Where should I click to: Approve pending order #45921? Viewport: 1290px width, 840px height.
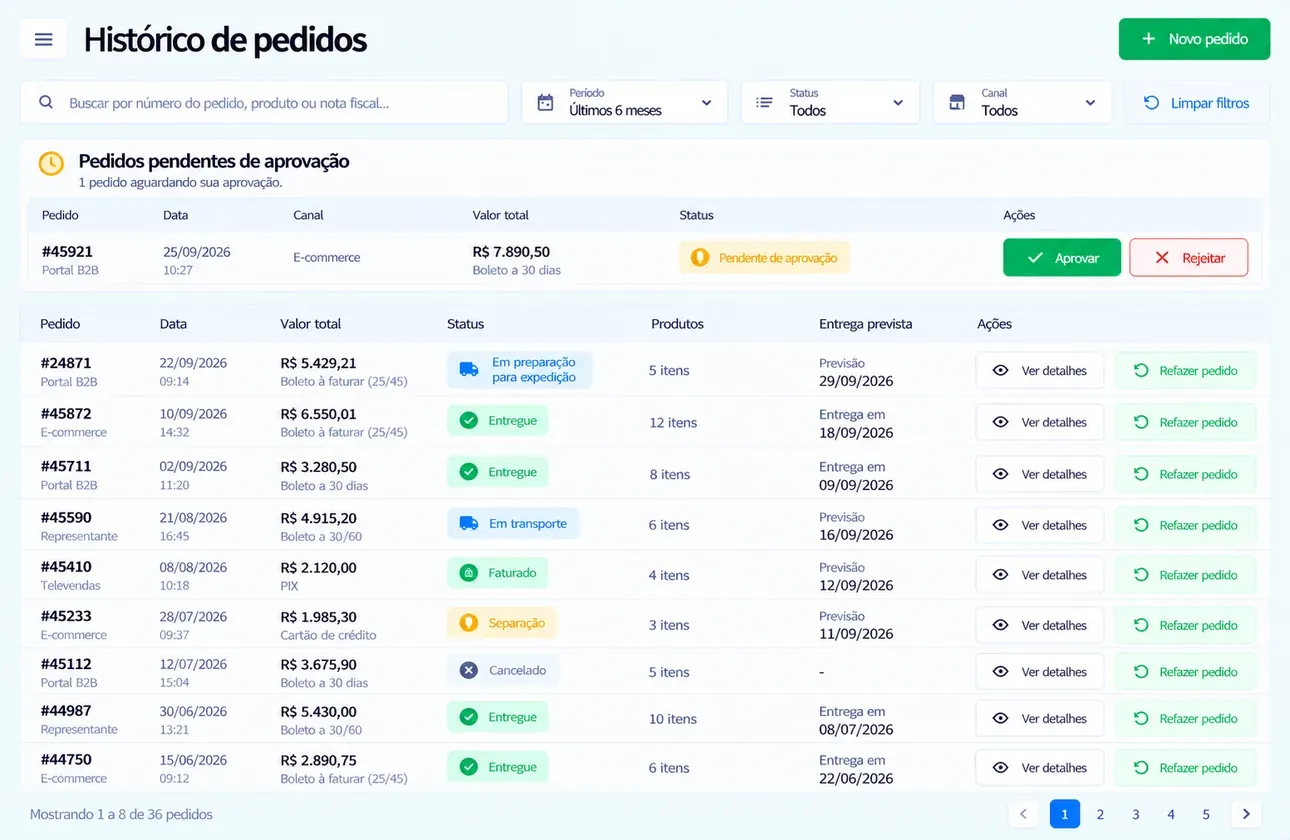click(x=1062, y=257)
